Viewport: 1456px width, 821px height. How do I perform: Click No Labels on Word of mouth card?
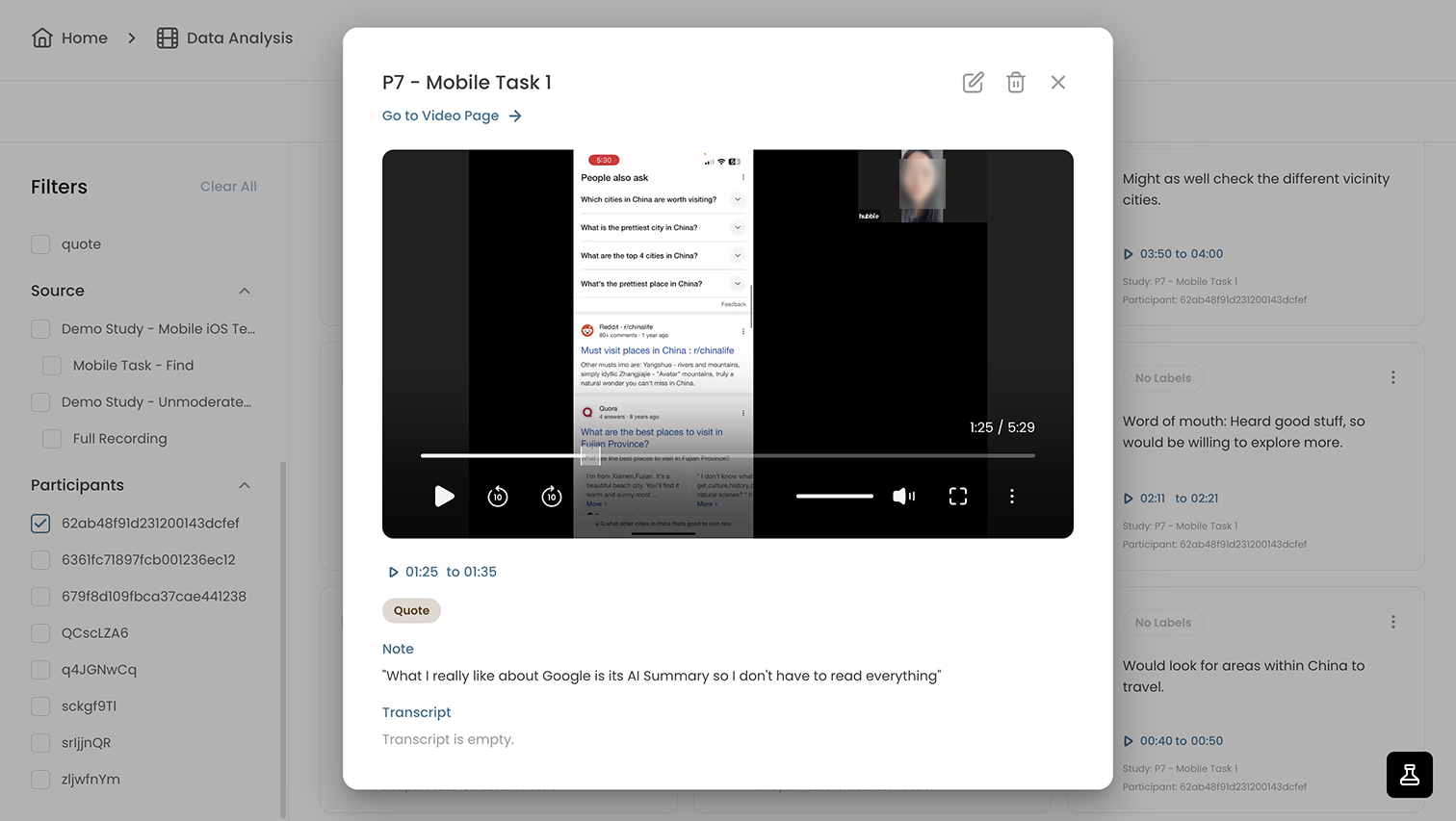click(1163, 378)
